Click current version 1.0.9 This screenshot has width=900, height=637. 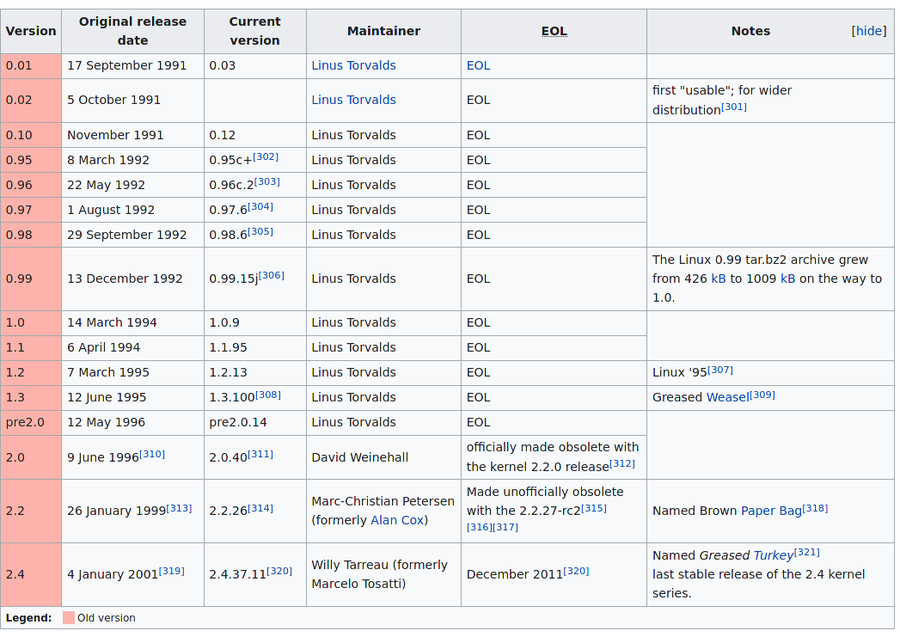224,323
